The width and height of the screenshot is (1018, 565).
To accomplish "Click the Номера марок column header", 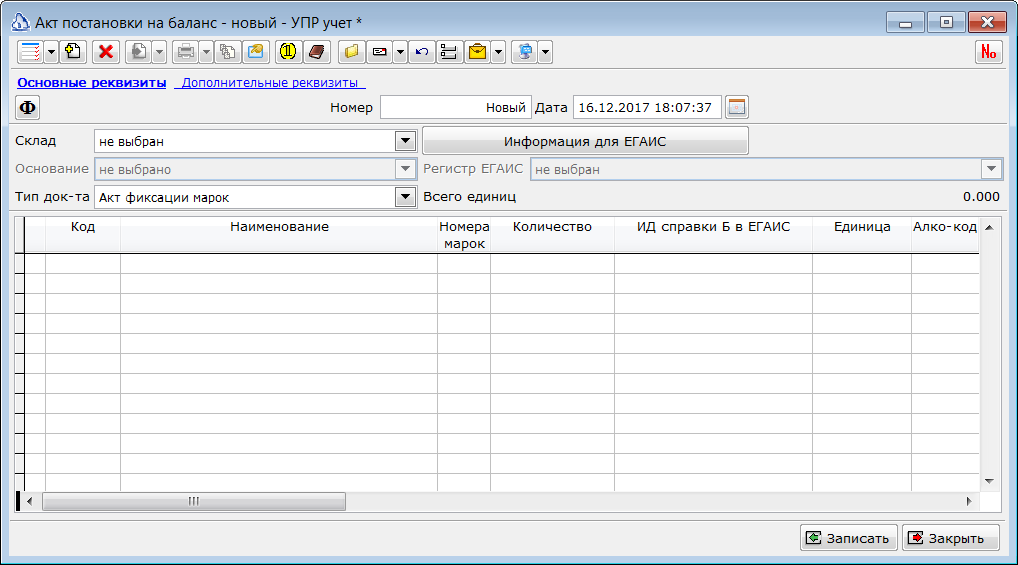I will pos(464,235).
